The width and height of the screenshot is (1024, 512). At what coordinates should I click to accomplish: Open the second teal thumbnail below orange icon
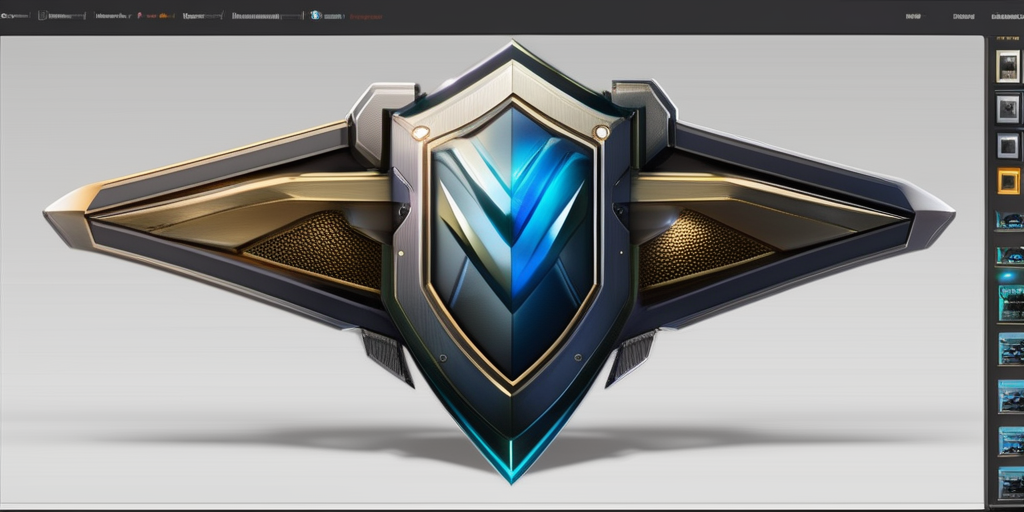(x=1009, y=255)
